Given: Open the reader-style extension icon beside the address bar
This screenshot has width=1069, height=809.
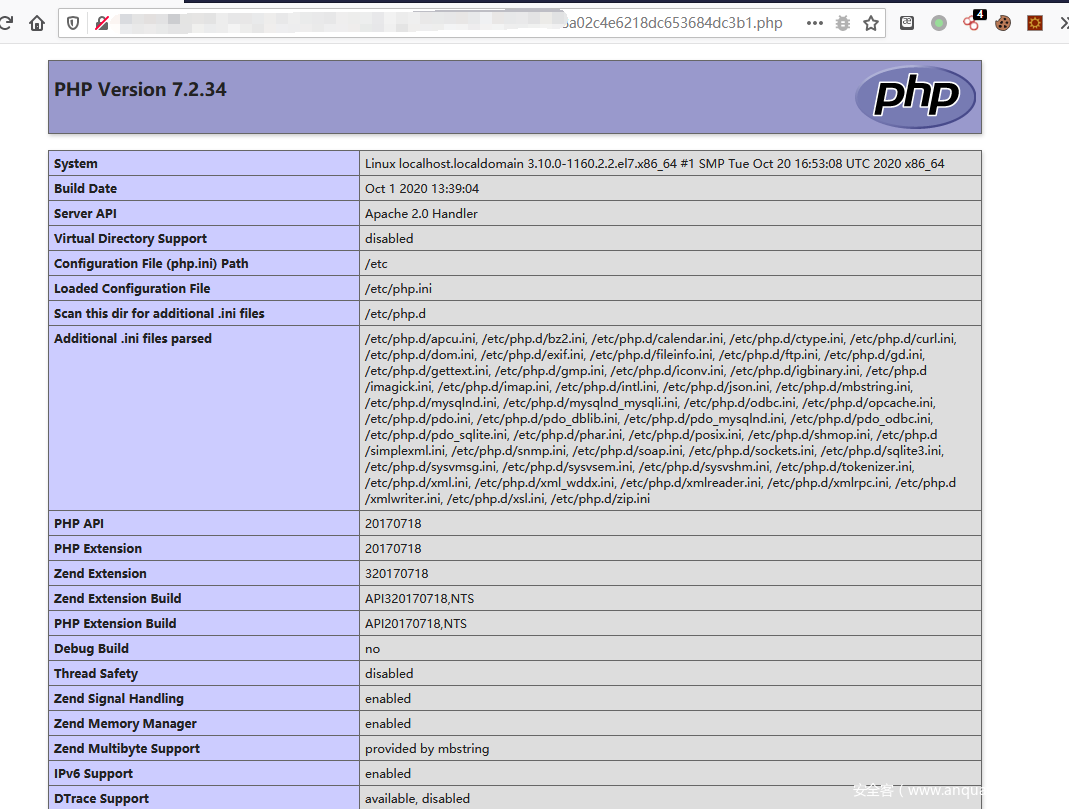Looking at the screenshot, I should click(x=907, y=23).
